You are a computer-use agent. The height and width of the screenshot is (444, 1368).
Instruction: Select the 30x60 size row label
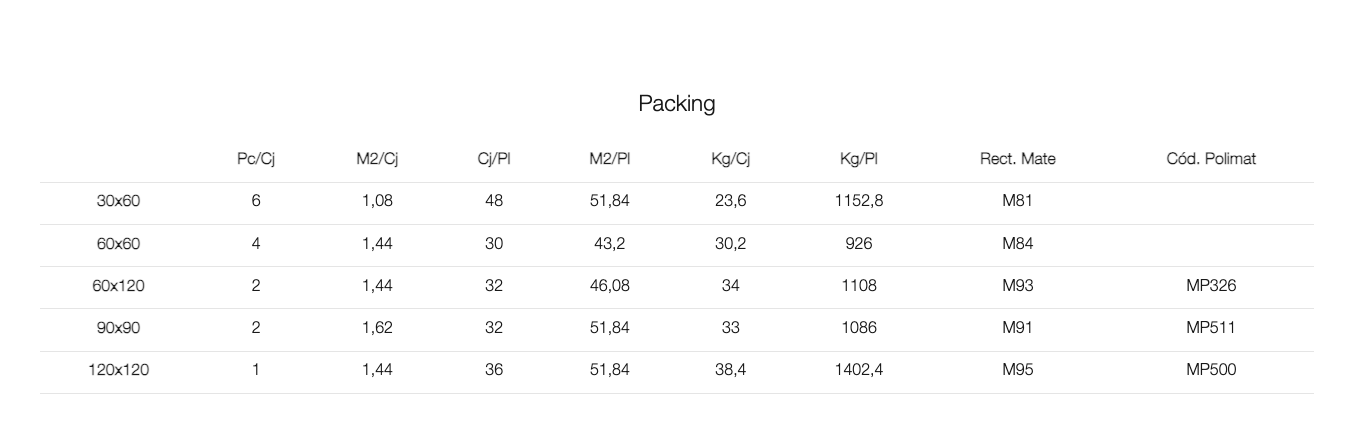(118, 200)
